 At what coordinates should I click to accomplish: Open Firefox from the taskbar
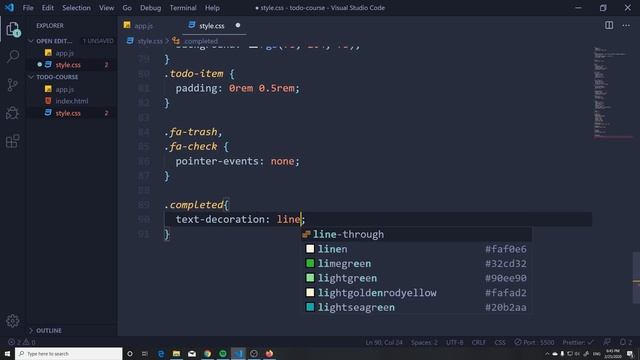[269, 353]
